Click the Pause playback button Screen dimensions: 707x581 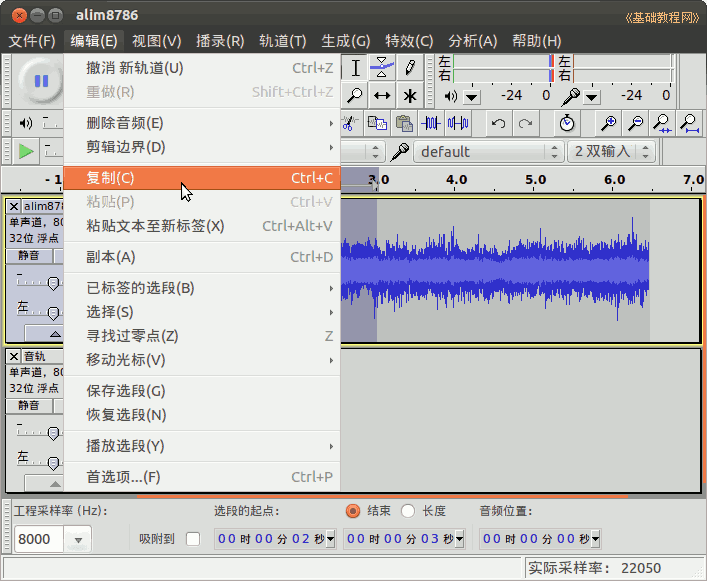click(41, 81)
